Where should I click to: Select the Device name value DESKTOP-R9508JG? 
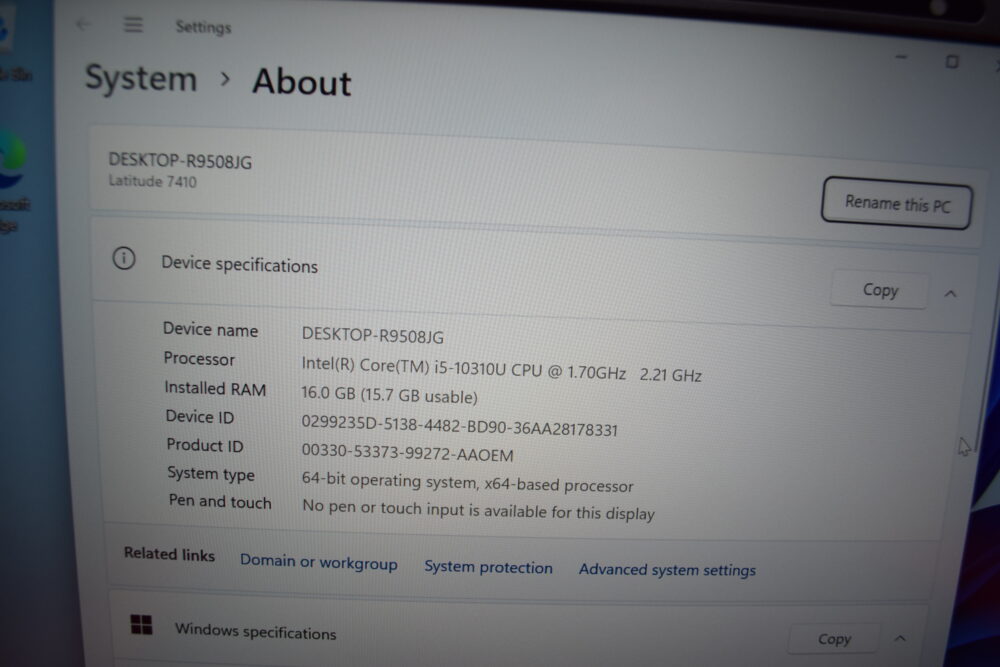pyautogui.click(x=372, y=335)
